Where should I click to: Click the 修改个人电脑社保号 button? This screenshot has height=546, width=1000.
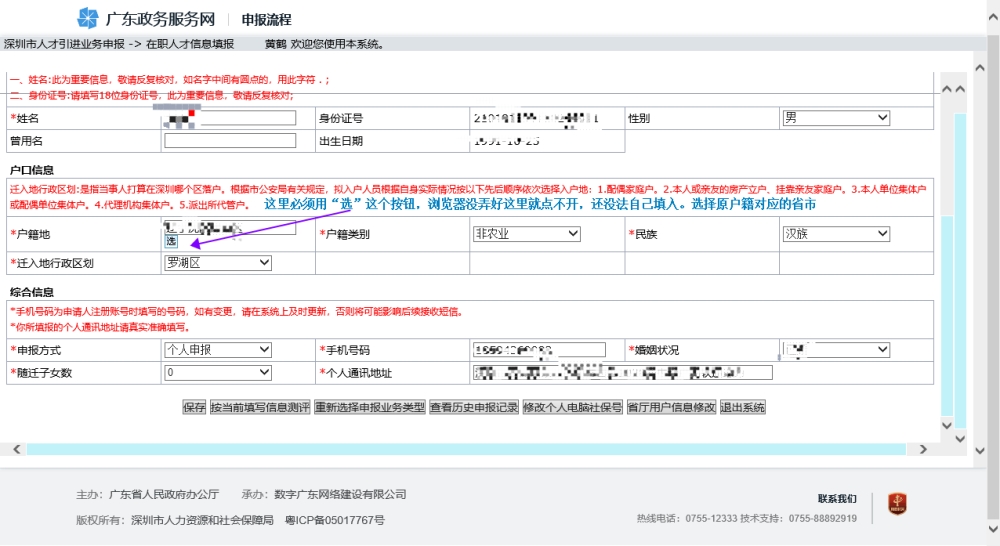coord(573,408)
